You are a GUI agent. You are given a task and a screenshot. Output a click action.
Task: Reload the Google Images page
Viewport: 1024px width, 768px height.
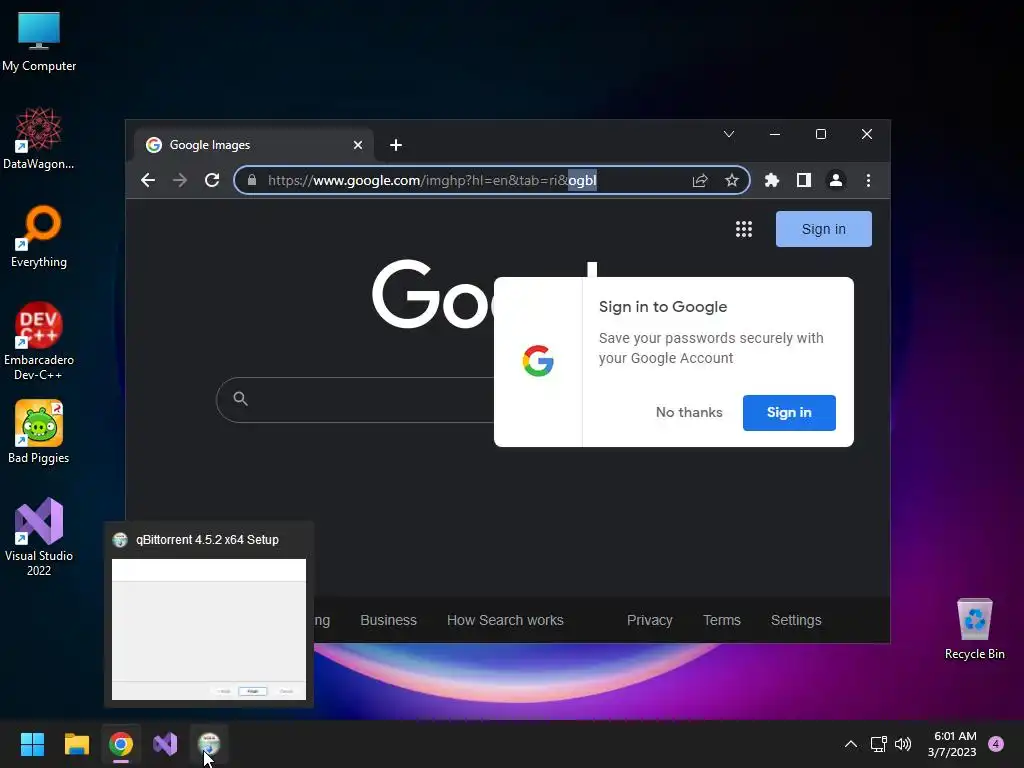(x=212, y=180)
